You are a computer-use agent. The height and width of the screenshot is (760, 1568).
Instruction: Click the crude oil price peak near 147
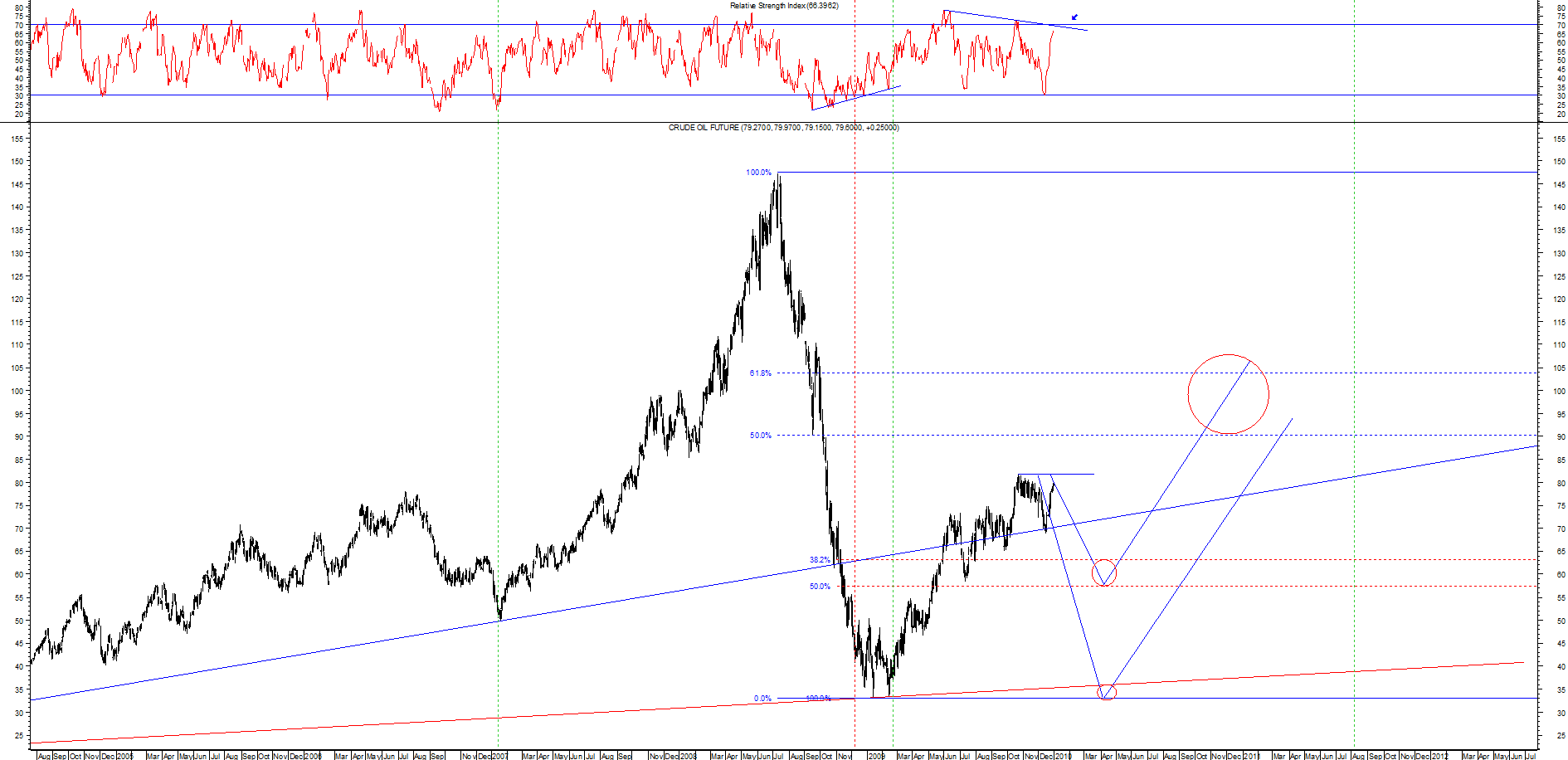(778, 176)
